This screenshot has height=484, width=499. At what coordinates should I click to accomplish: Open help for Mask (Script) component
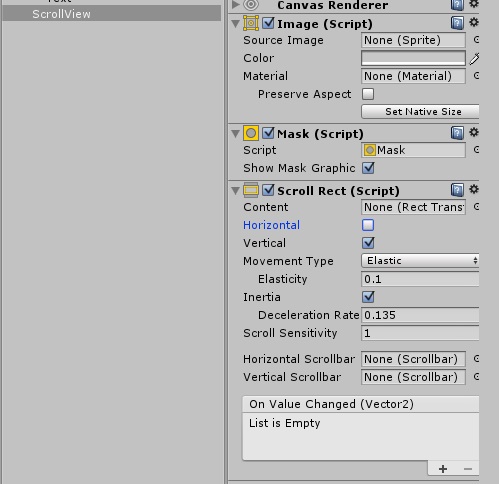click(457, 133)
